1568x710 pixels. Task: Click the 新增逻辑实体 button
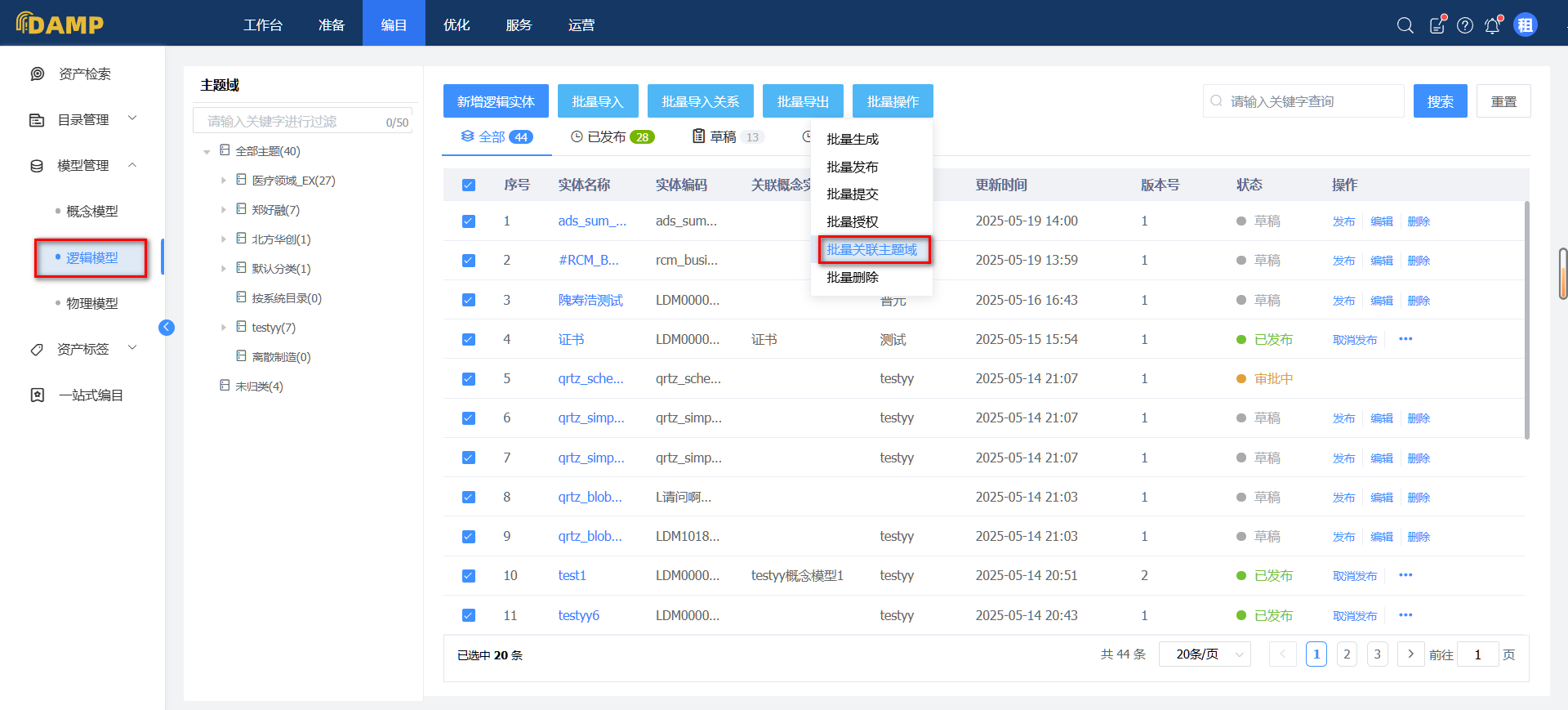click(496, 101)
